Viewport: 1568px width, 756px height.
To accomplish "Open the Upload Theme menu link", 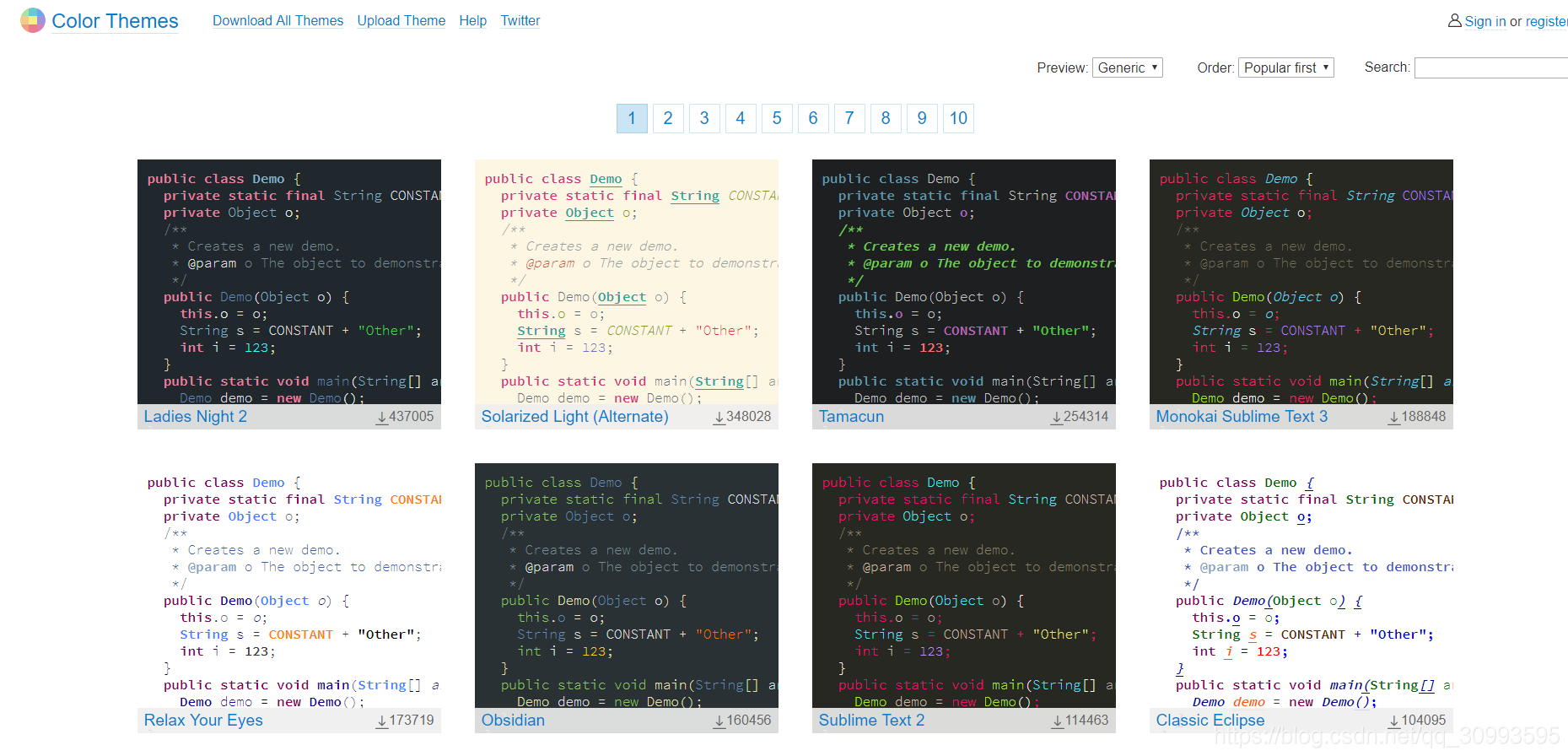I will coord(401,20).
